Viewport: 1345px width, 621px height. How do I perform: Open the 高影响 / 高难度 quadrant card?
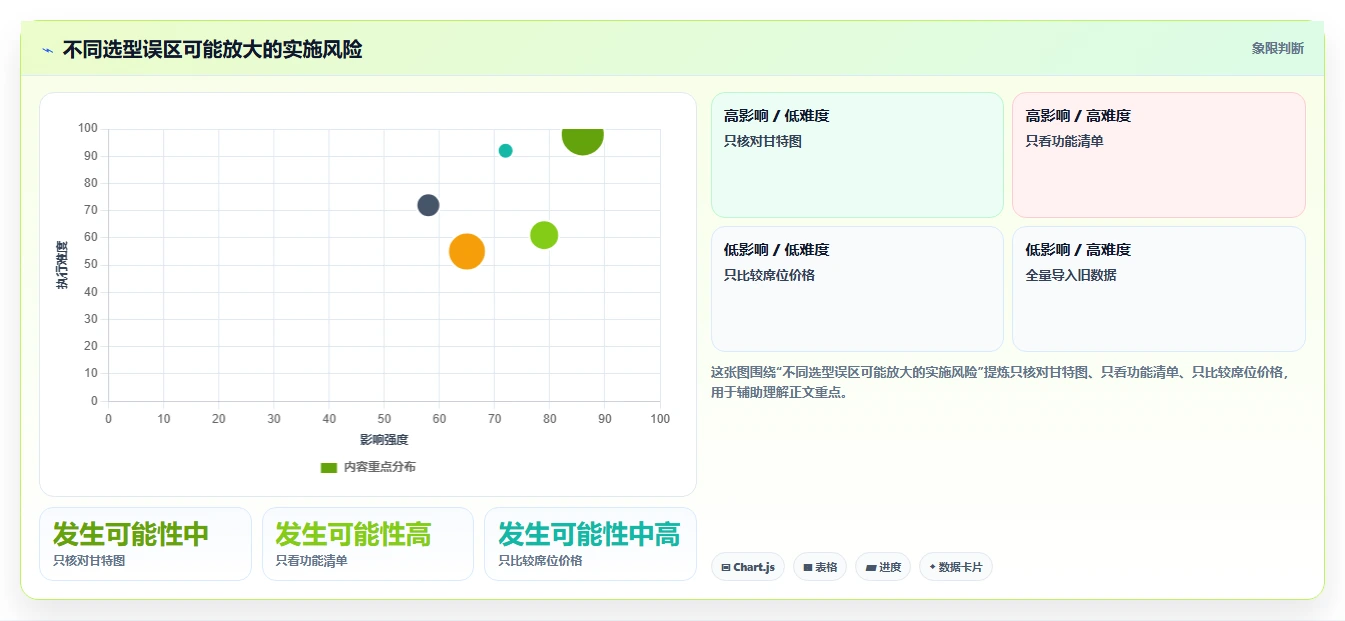tap(1158, 155)
